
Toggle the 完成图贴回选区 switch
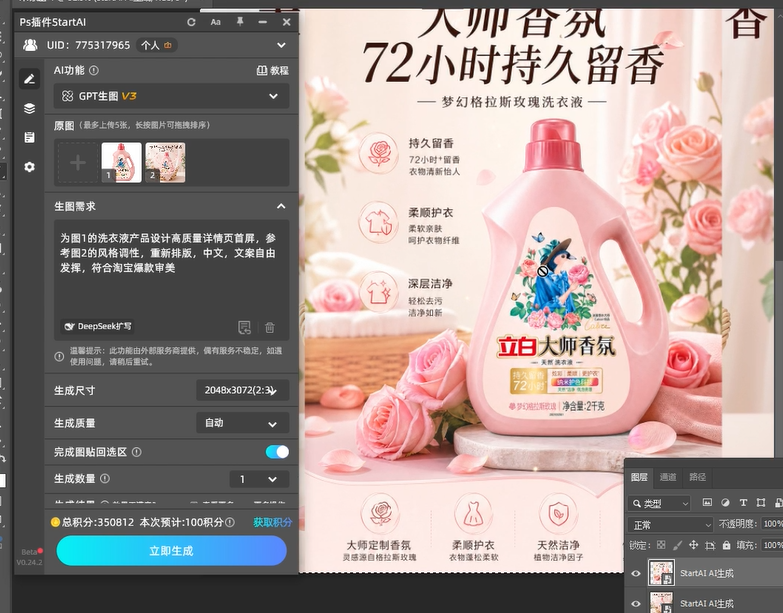(277, 452)
